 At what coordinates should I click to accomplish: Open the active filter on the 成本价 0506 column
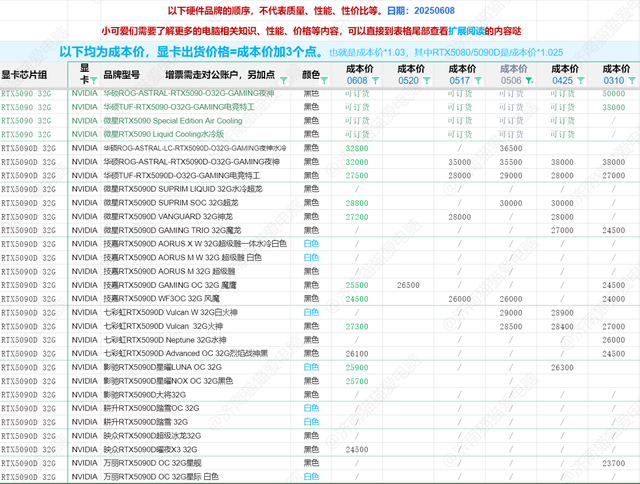pyautogui.click(x=529, y=80)
